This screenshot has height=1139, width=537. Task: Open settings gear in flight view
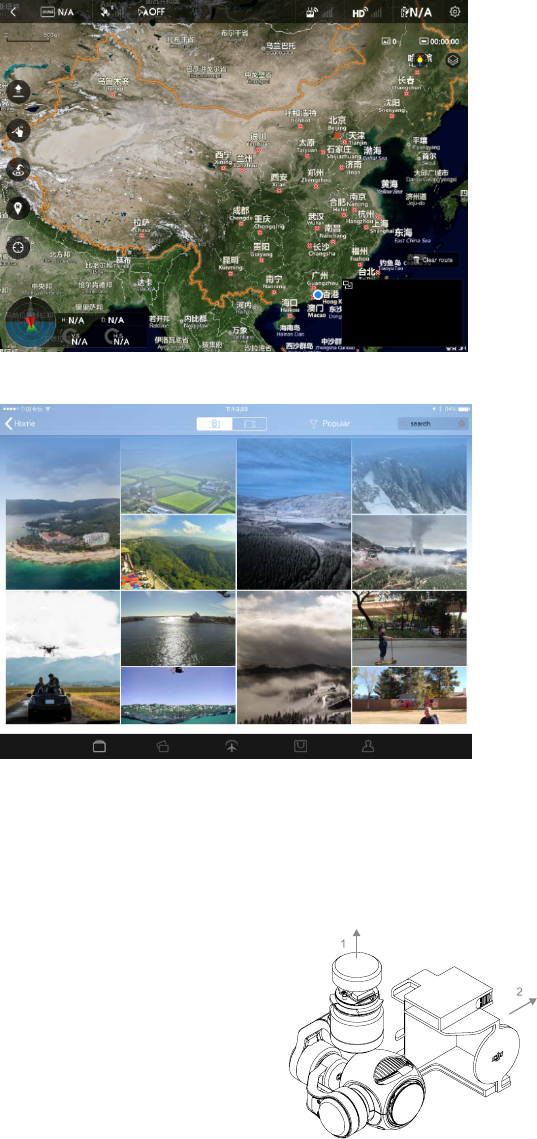click(455, 12)
